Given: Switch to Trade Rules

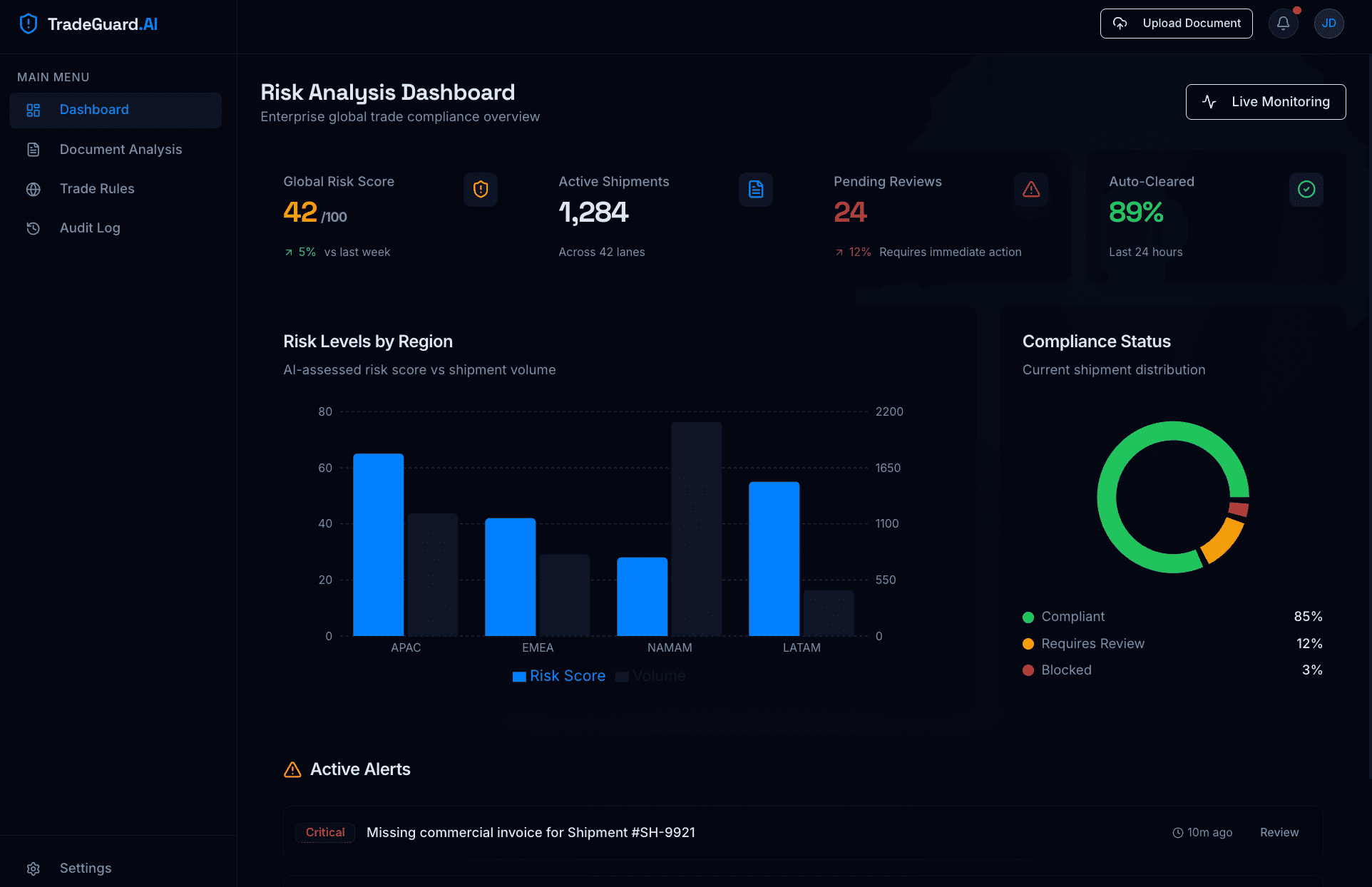Looking at the screenshot, I should 97,188.
